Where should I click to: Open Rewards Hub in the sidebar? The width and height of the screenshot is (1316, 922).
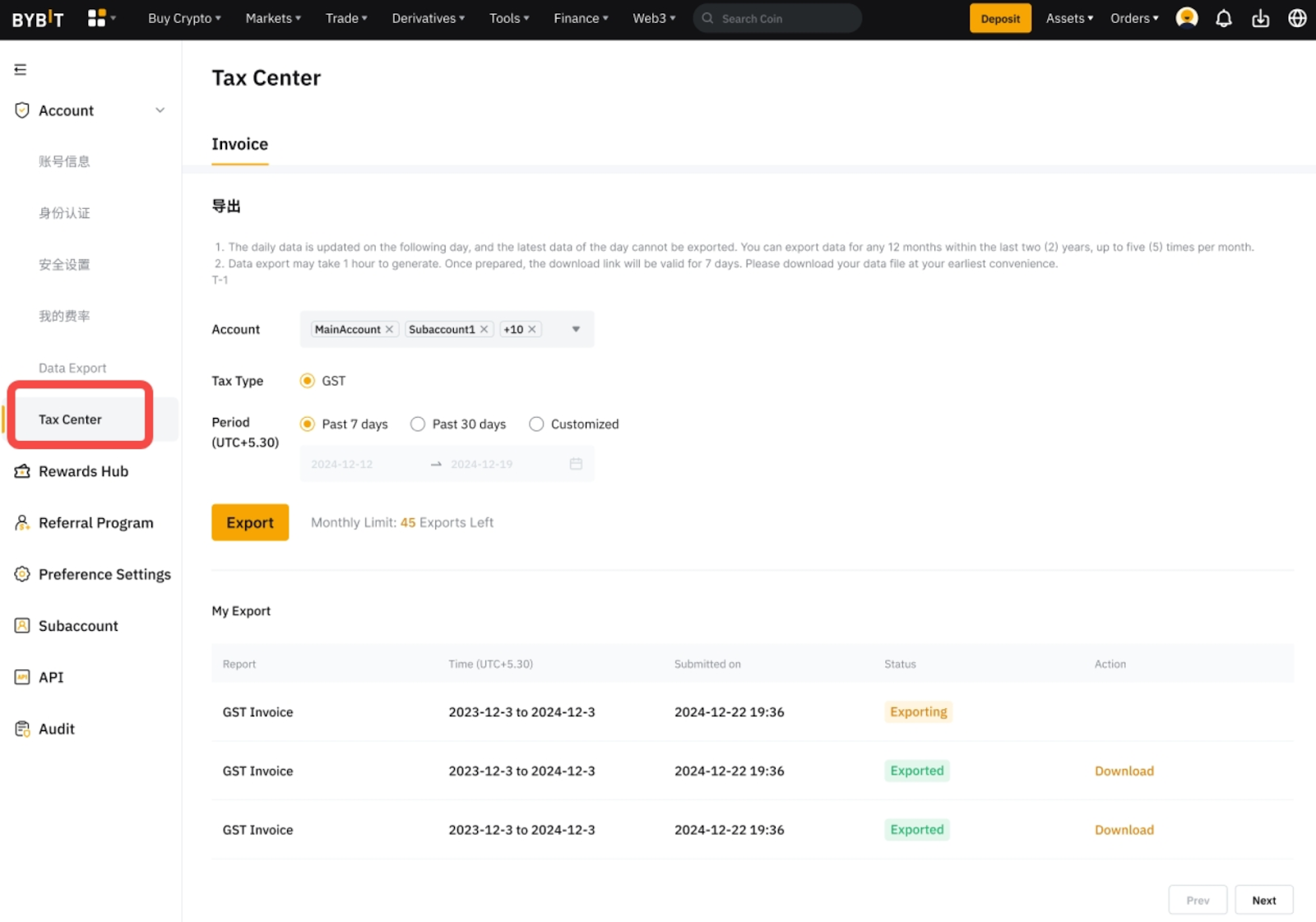click(x=83, y=471)
